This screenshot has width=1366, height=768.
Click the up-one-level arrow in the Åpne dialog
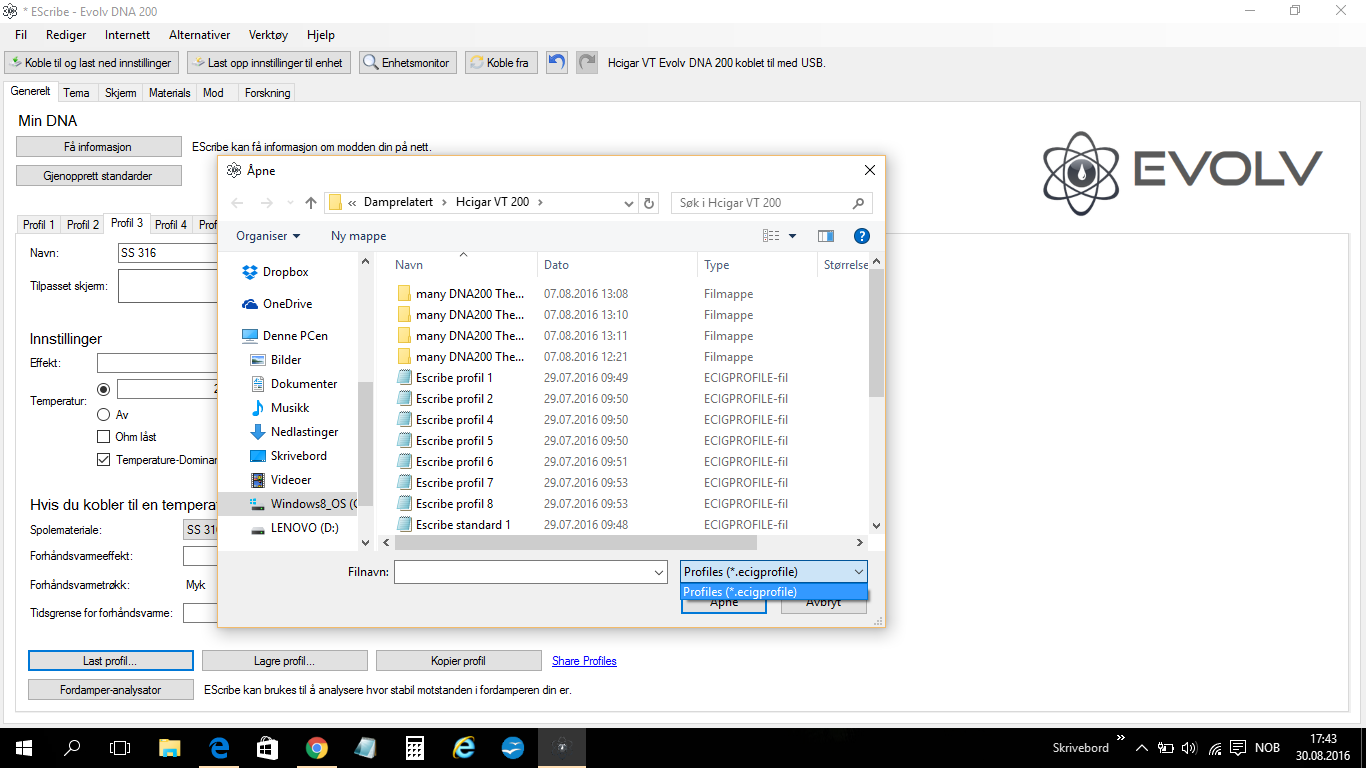click(311, 203)
